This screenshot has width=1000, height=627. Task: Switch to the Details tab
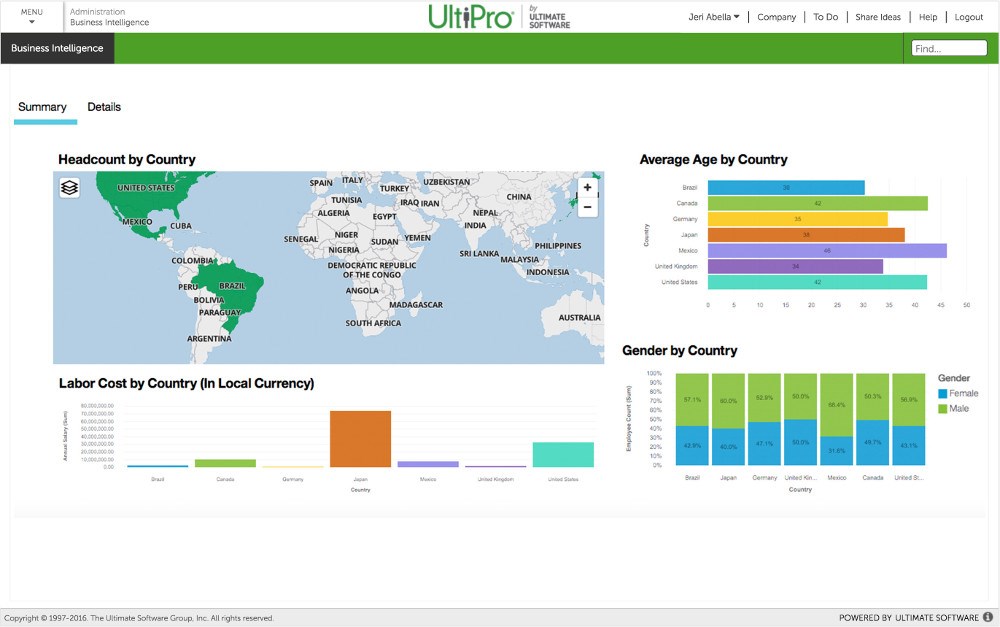104,107
